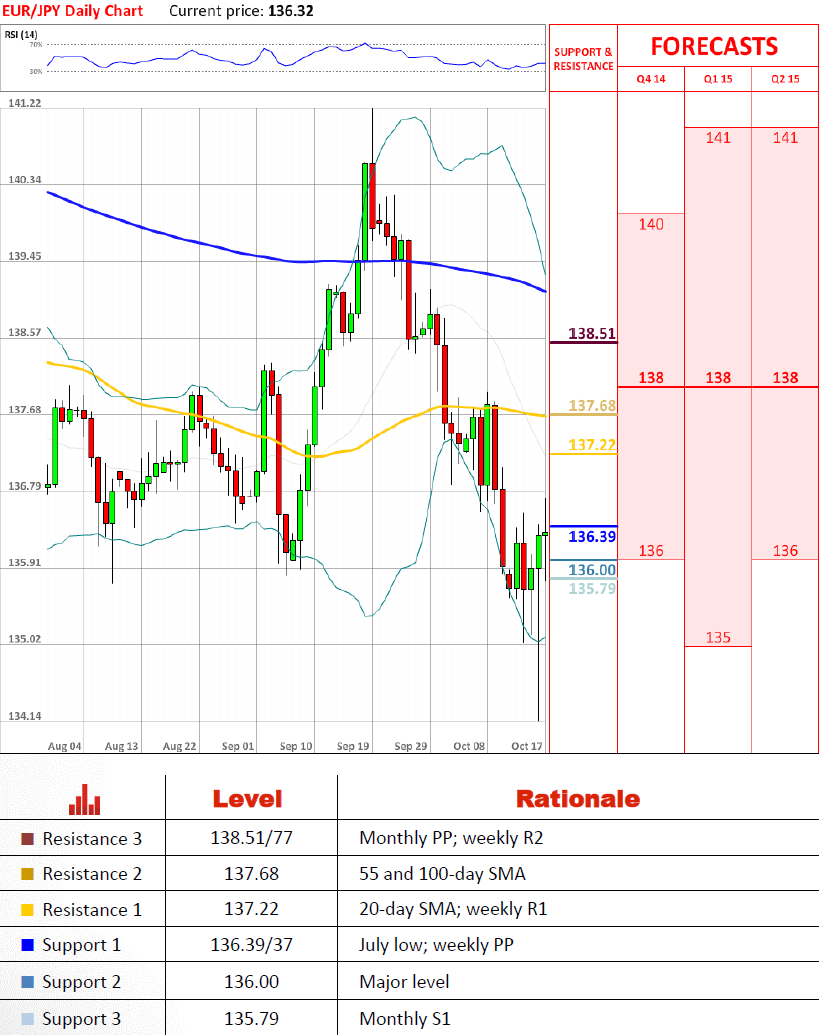Click the Monthly S1 rationale

coord(405,1019)
